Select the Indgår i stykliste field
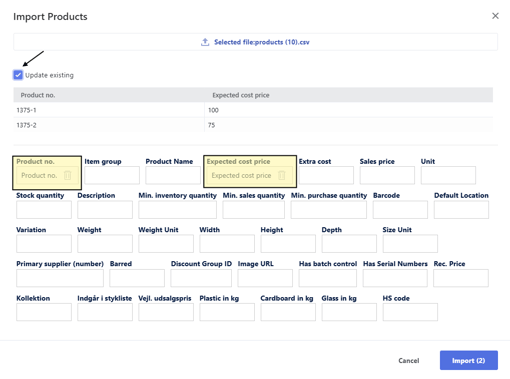The height and width of the screenshot is (379, 510). coord(105,312)
